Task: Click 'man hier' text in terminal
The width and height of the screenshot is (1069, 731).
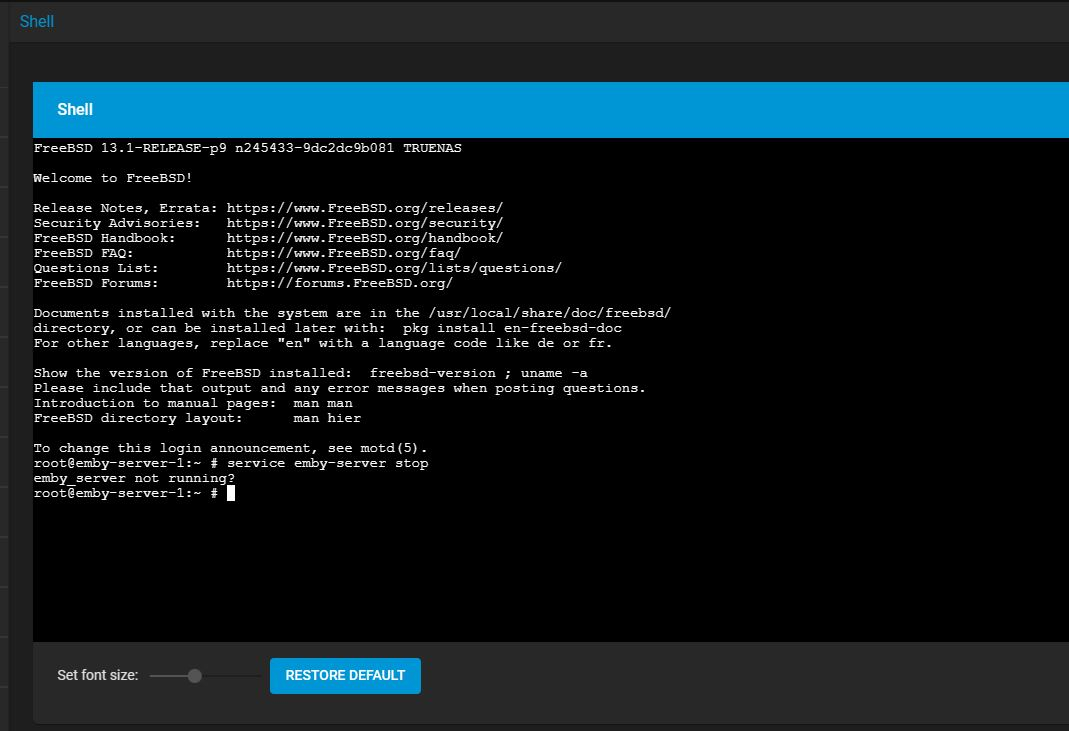Action: point(327,418)
